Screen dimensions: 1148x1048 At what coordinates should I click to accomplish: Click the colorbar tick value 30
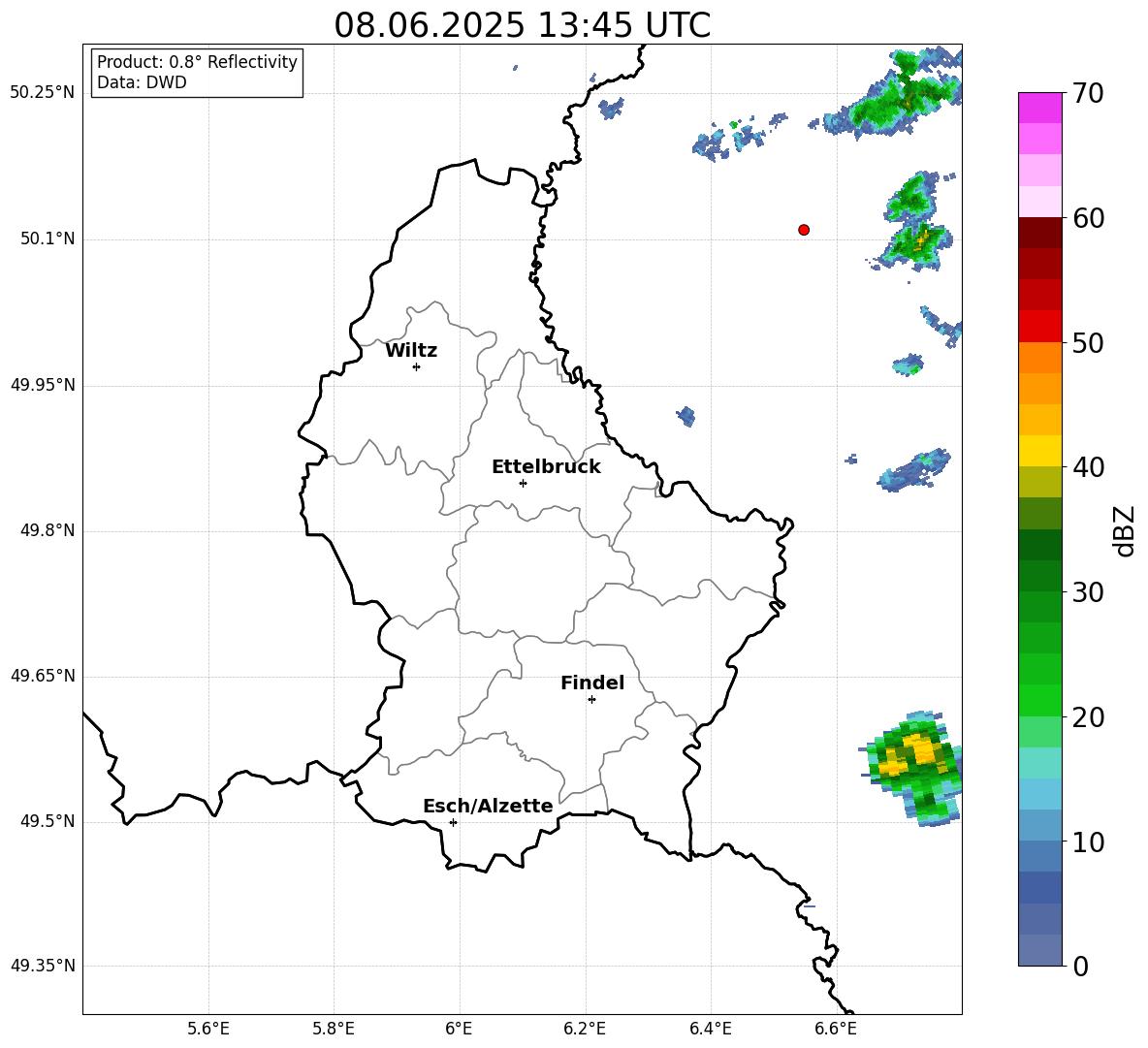click(1088, 592)
